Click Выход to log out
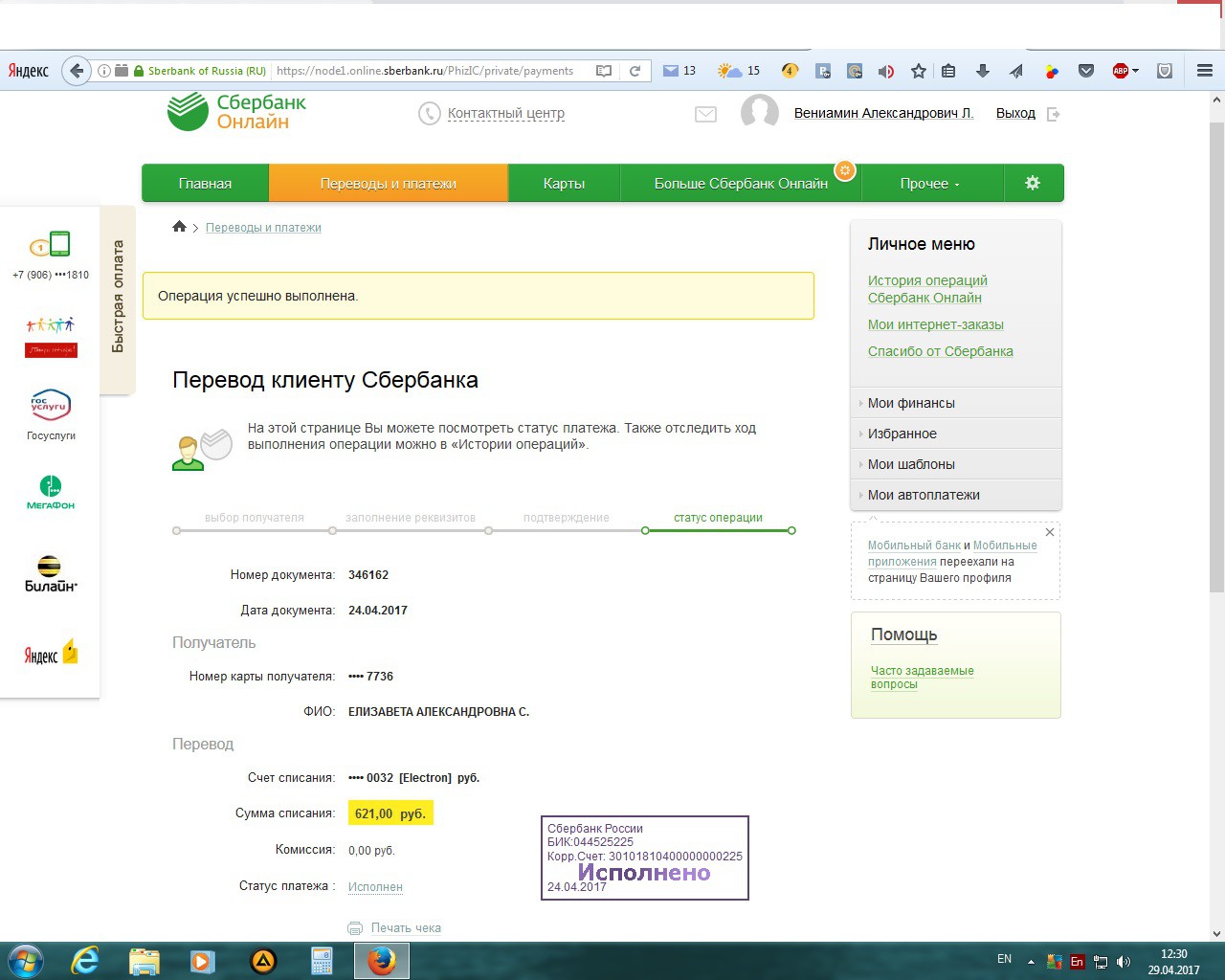 (1015, 113)
